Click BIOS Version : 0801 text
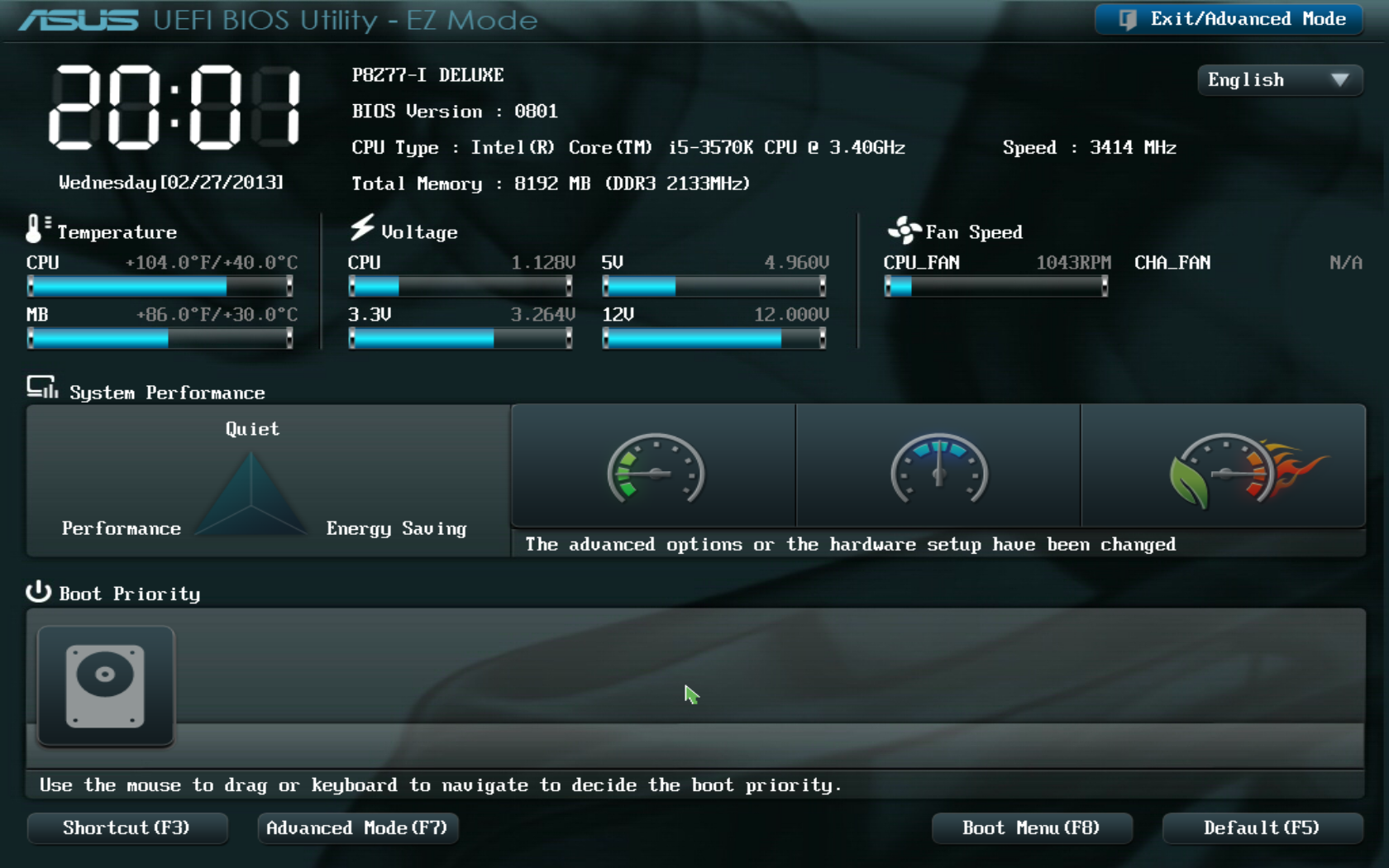 tap(455, 112)
